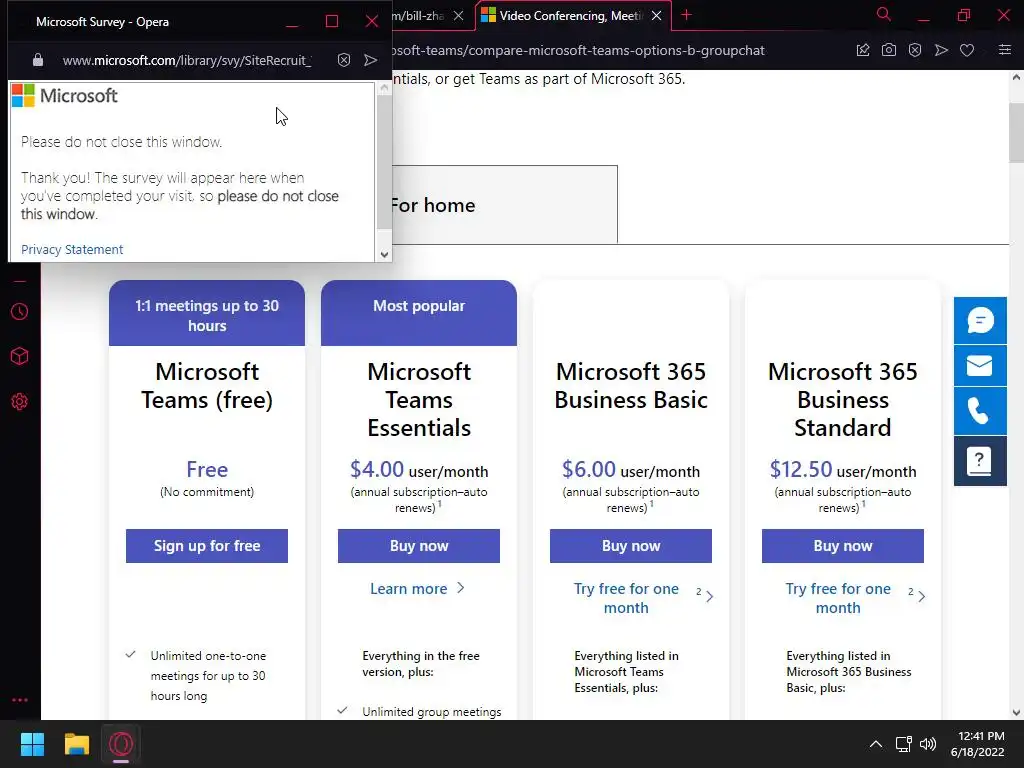Screen dimensions: 1024x768
Task: Close the bill-zha tab
Action: (x=458, y=16)
